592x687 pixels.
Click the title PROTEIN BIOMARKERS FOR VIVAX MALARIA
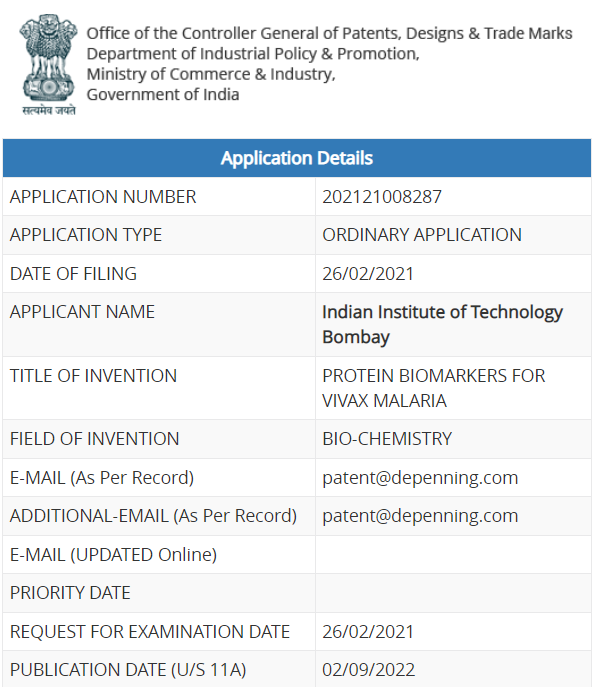point(434,388)
